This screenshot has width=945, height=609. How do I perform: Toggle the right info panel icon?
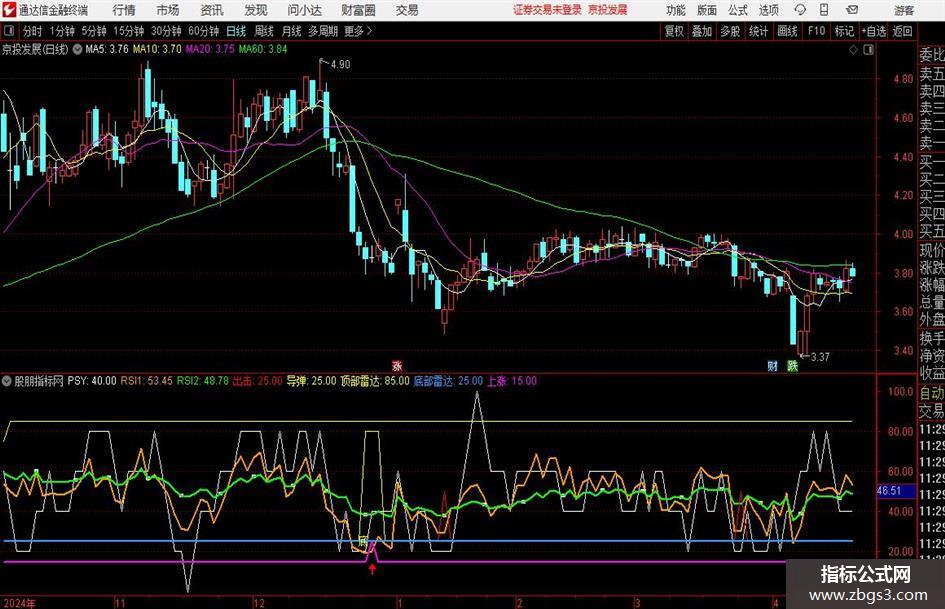point(868,49)
